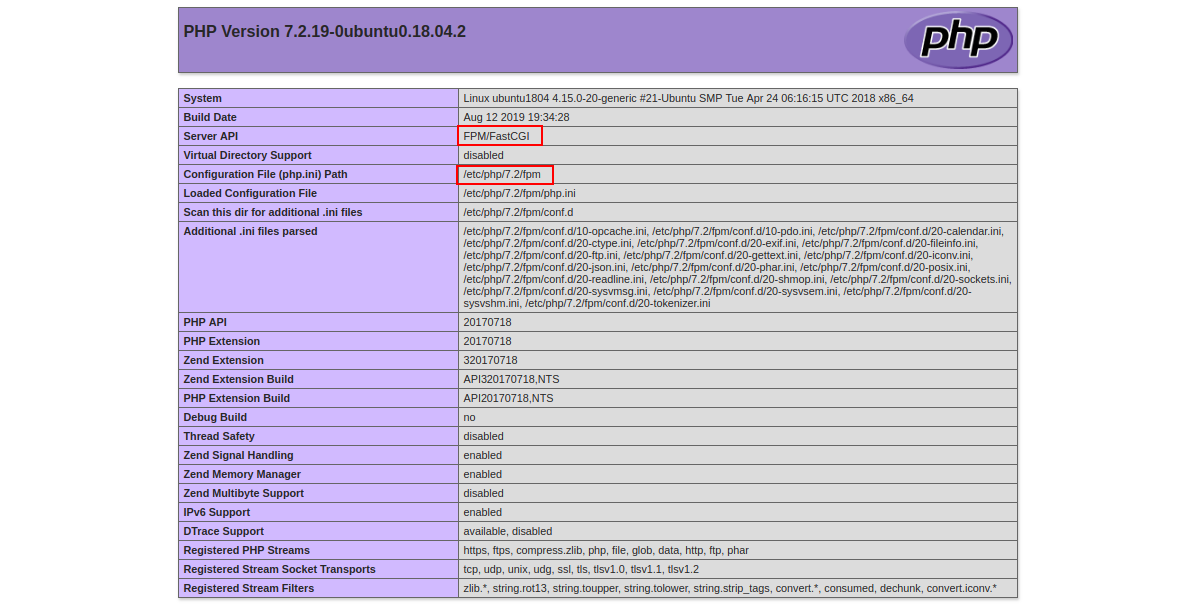This screenshot has height=607, width=1200.
Task: Select the parsed .ini files list cell
Action: (738, 267)
